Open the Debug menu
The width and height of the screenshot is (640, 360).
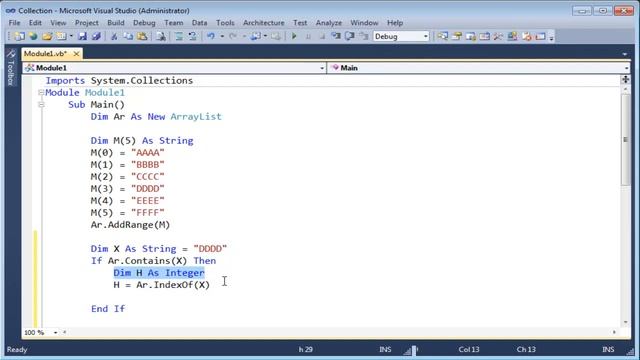144,23
